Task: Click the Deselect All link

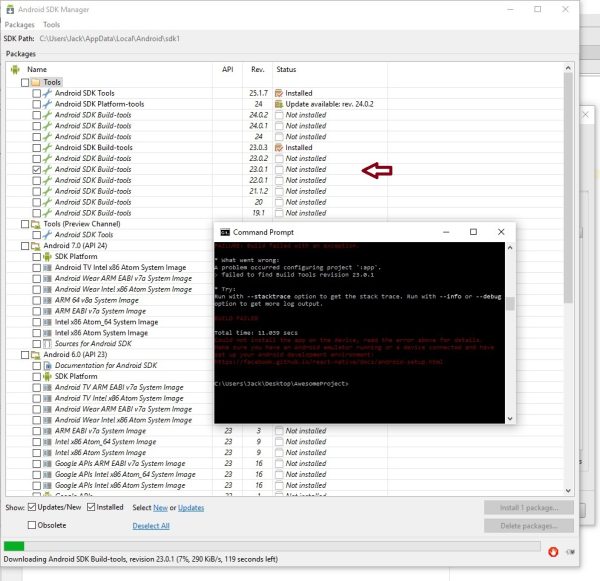Action: [151, 525]
